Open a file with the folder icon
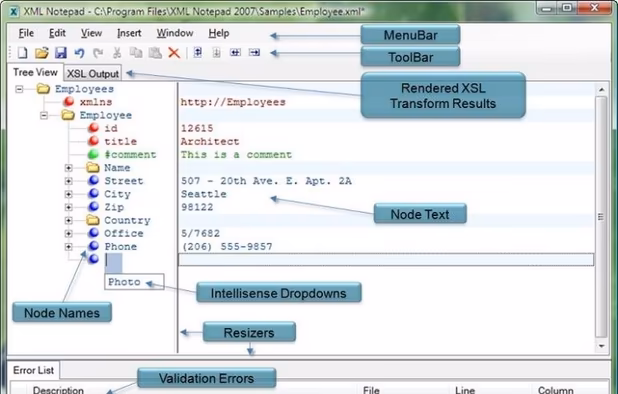Screen dimensions: 618x394 coord(42,52)
